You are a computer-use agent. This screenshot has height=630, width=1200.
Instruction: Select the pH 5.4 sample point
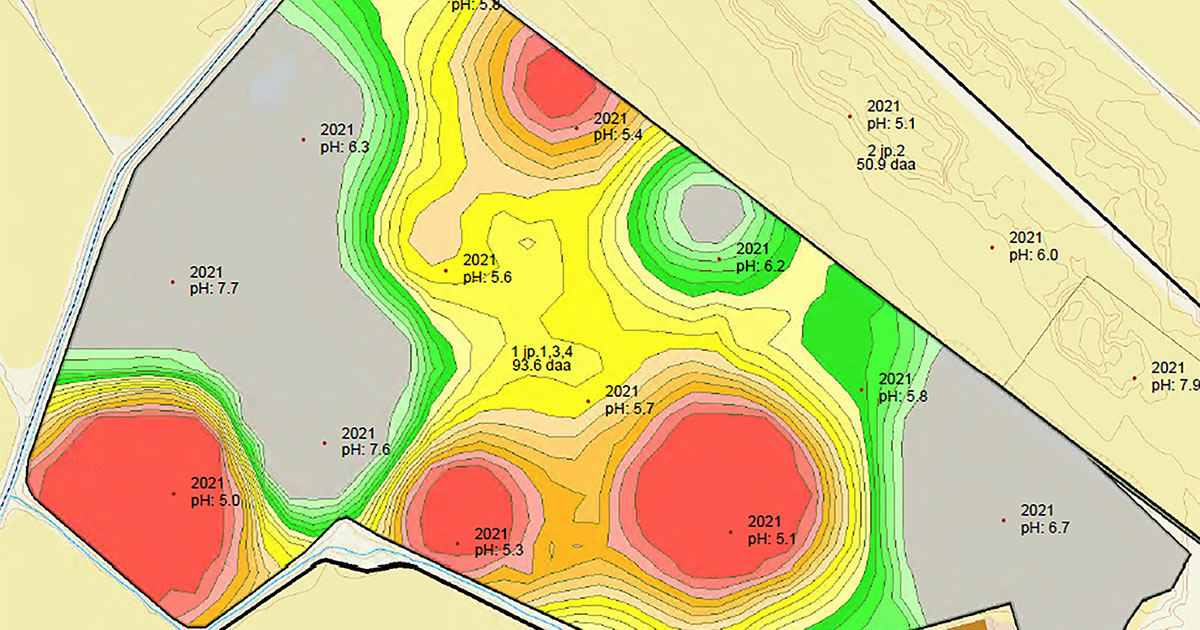coord(576,128)
